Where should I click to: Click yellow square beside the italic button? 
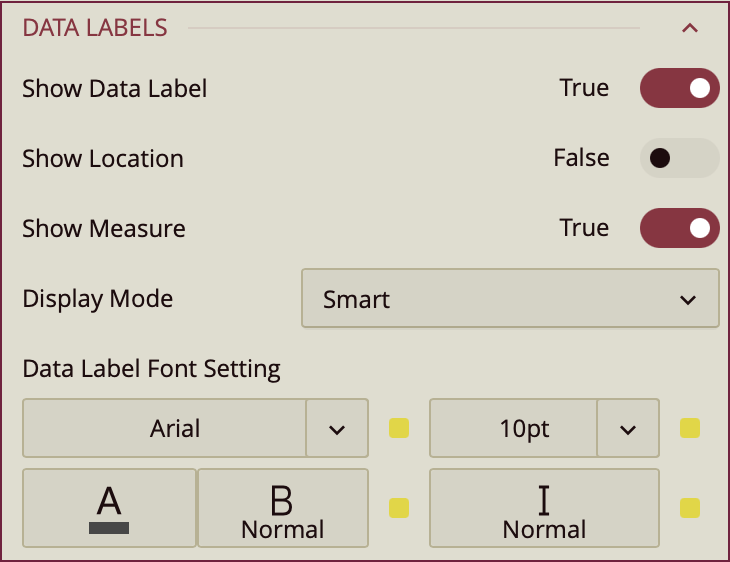click(x=690, y=508)
